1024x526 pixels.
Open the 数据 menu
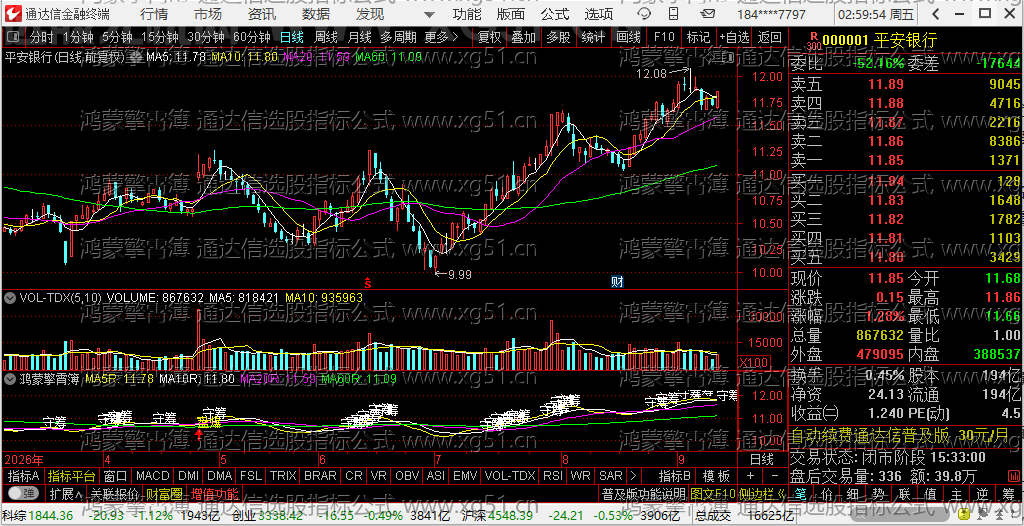[316, 14]
